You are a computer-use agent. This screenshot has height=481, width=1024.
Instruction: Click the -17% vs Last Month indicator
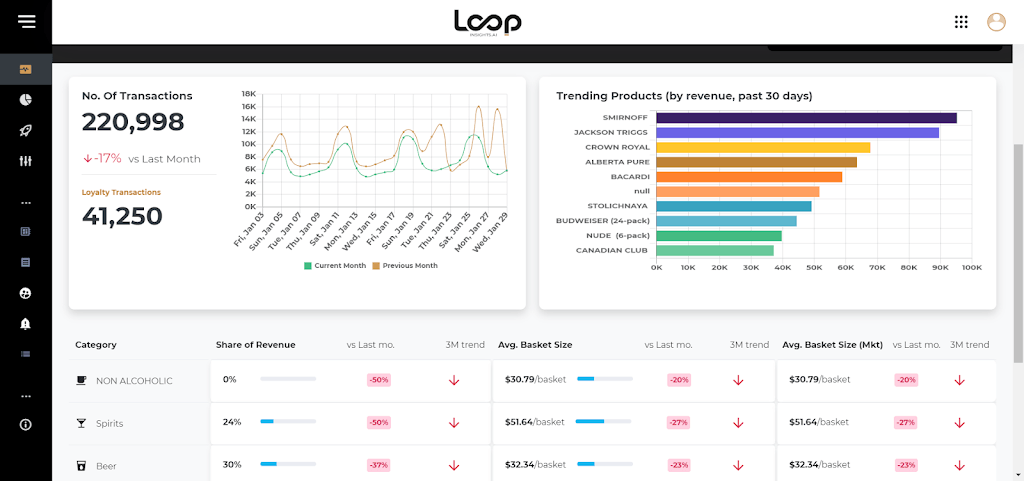point(141,159)
